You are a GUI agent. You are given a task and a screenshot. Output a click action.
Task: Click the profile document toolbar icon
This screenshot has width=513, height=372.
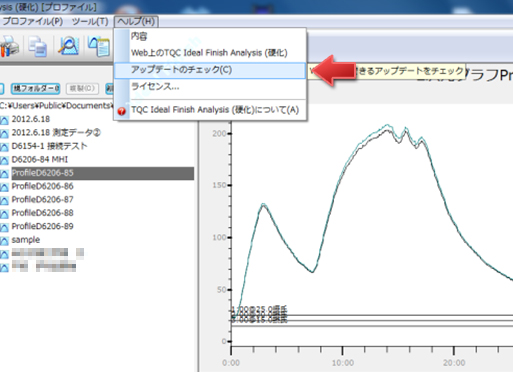pos(99,47)
